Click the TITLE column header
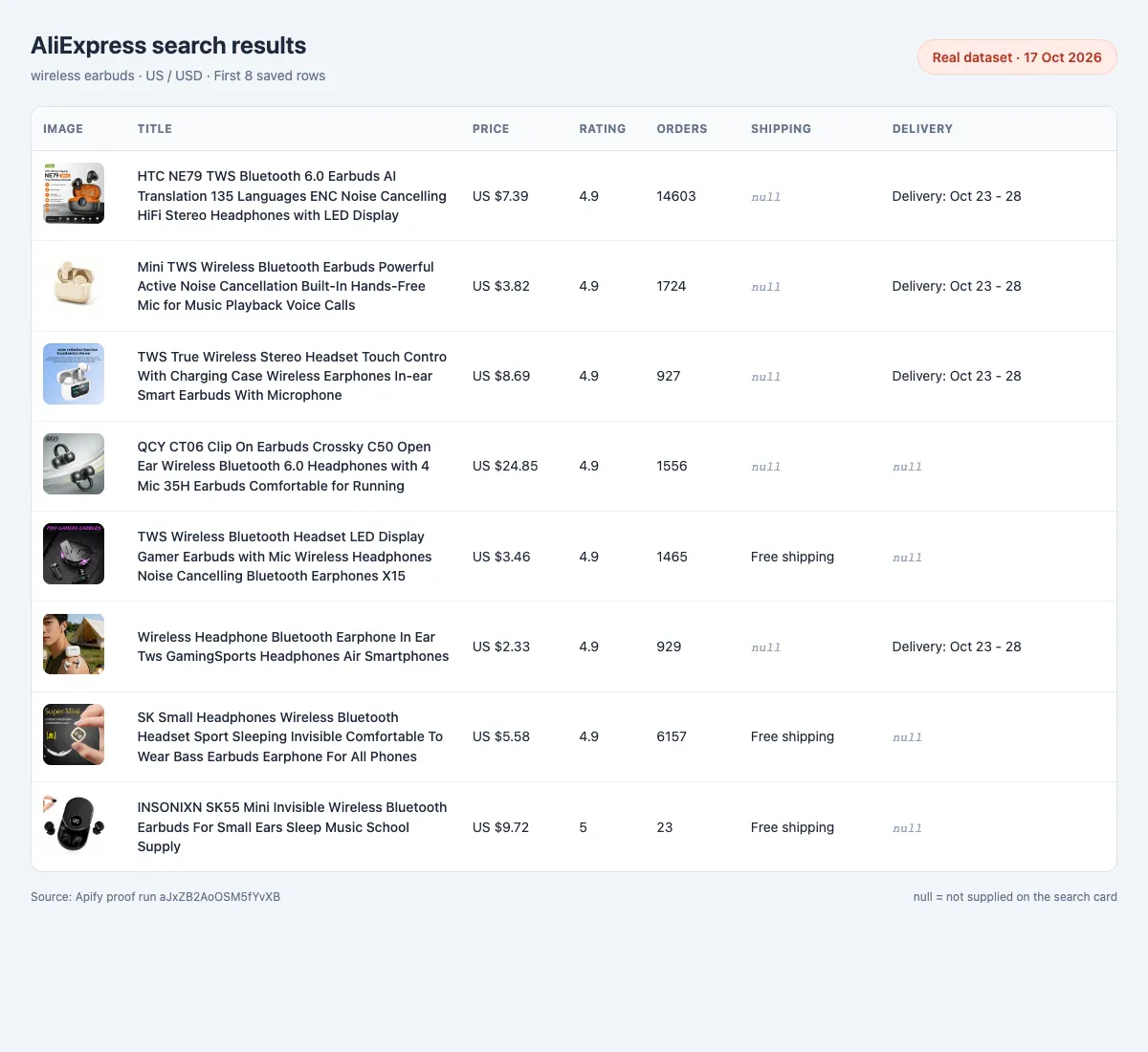1148x1052 pixels. pos(155,129)
